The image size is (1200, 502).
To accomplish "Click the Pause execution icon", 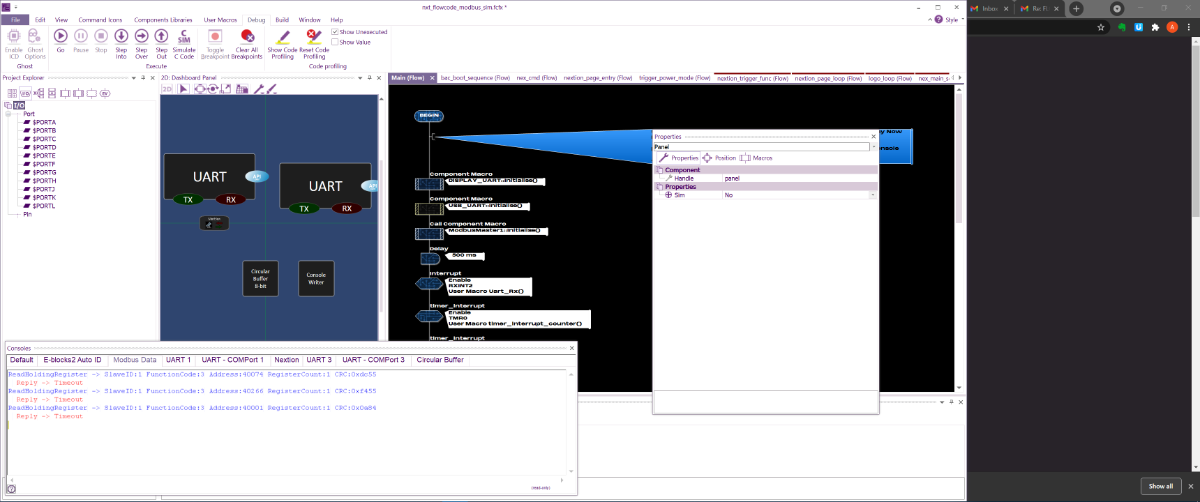I will [81, 40].
